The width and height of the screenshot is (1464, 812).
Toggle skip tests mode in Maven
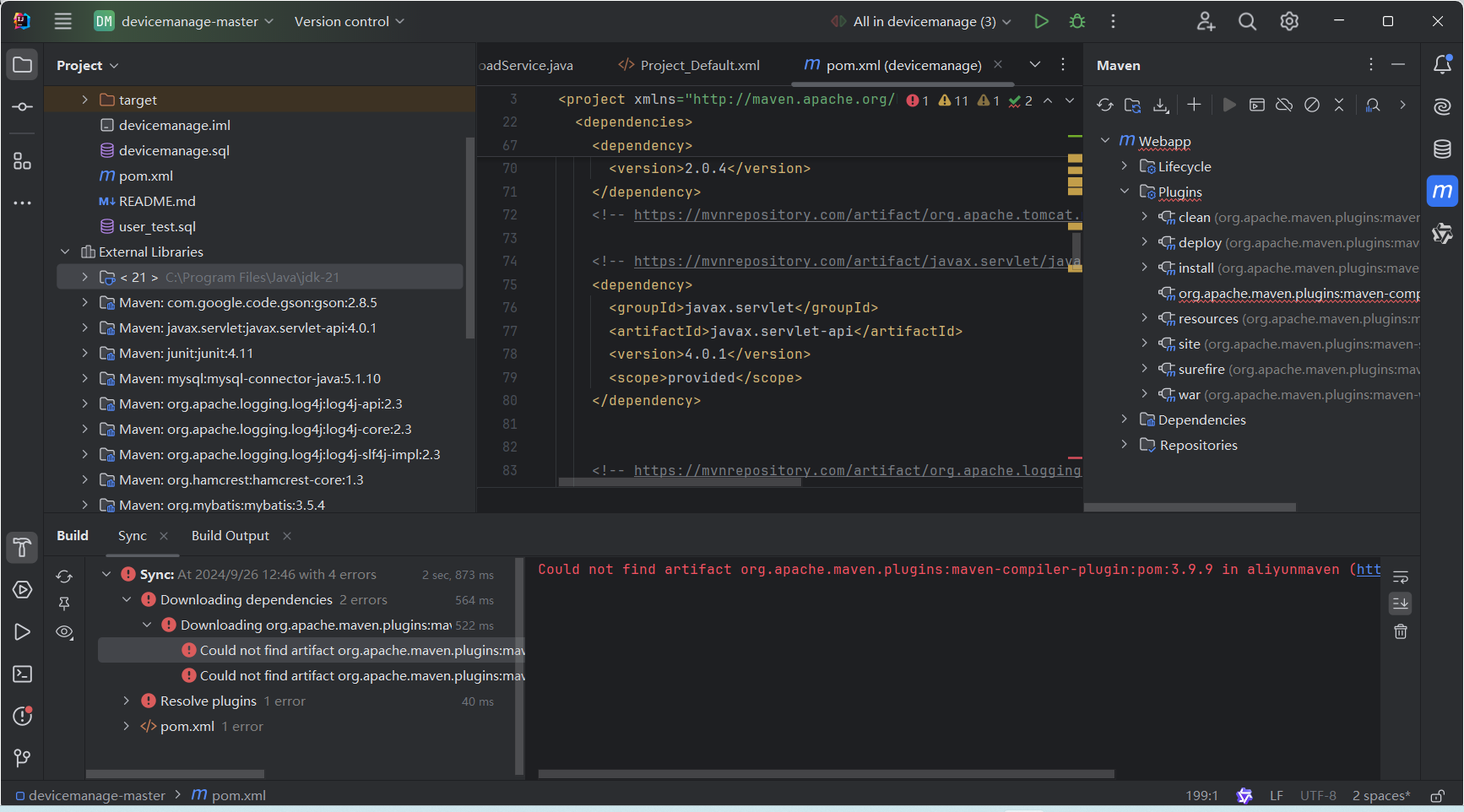1311,105
